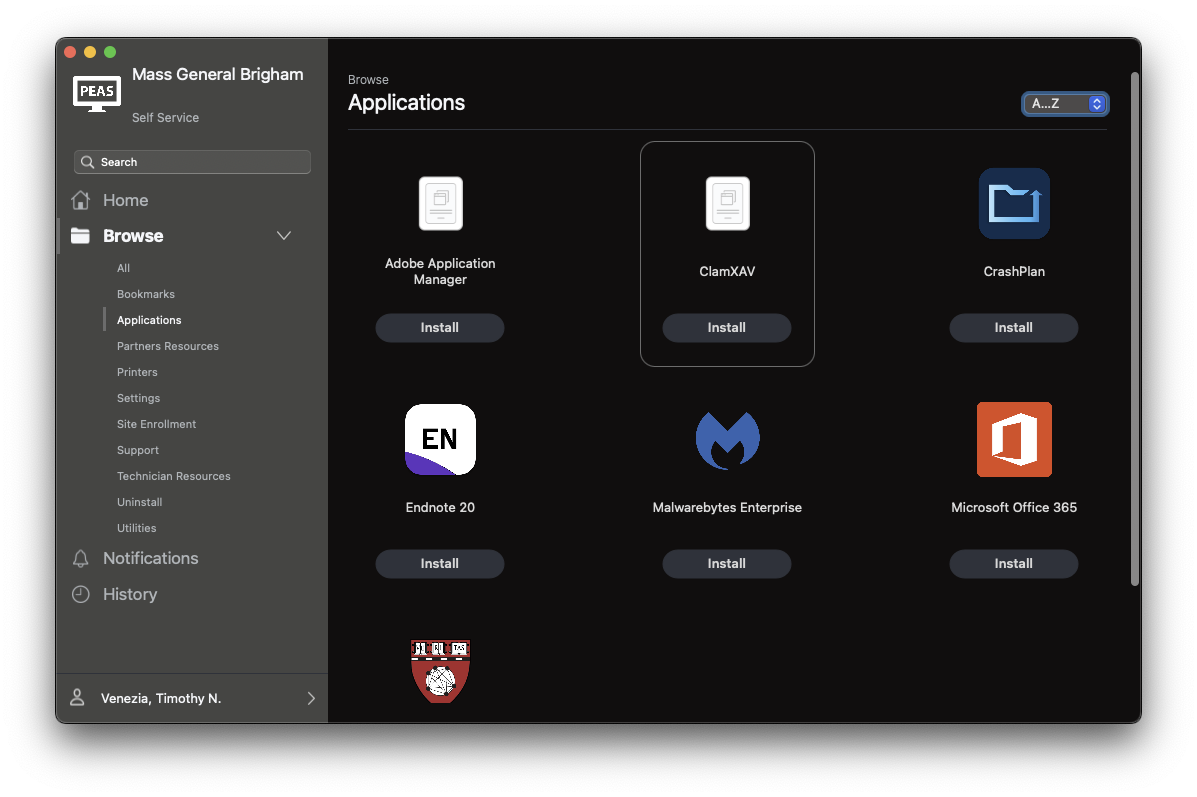Click the Adobe Application Manager title
This screenshot has height=797, width=1197.
(440, 271)
